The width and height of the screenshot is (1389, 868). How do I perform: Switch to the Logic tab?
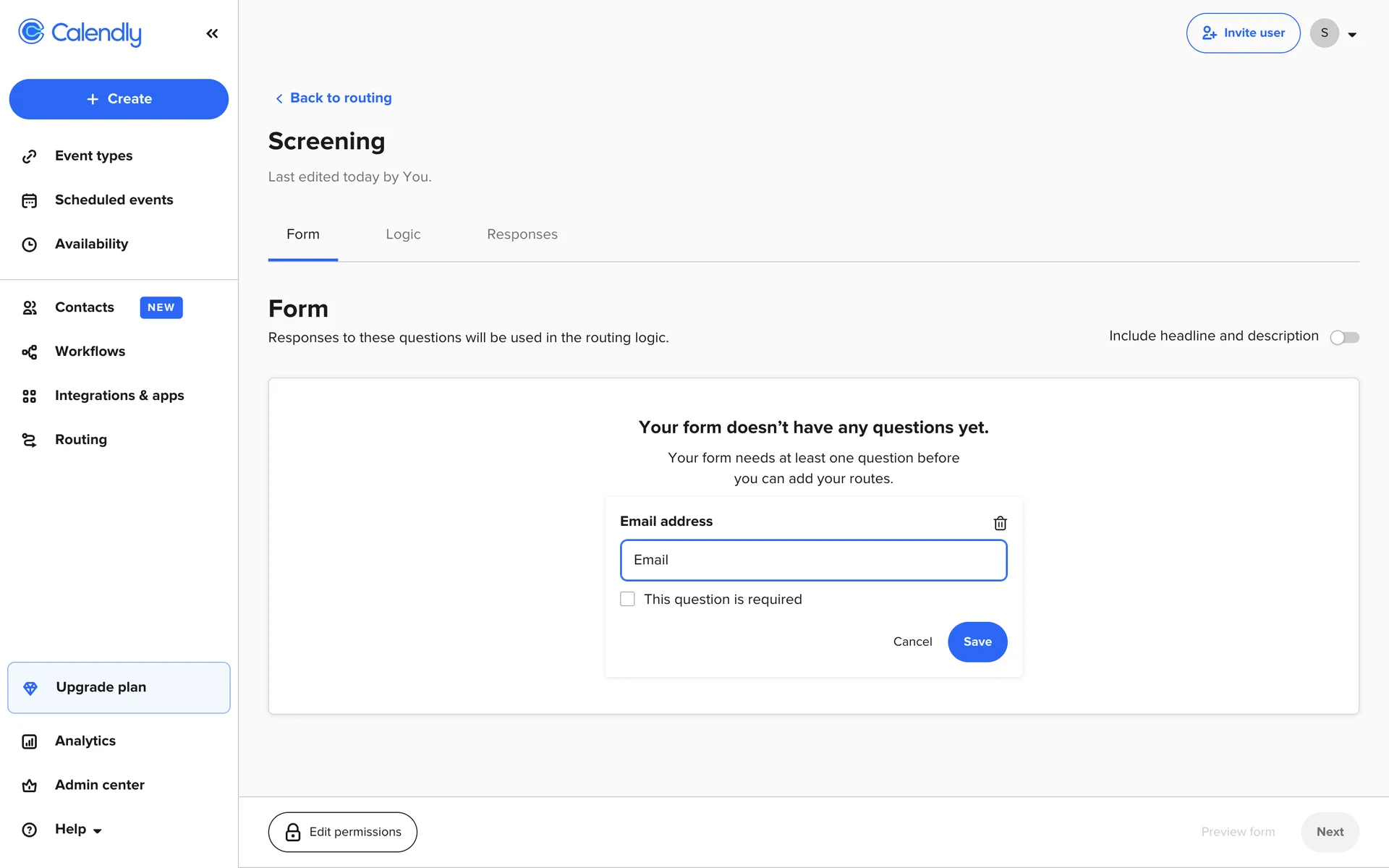point(403,234)
